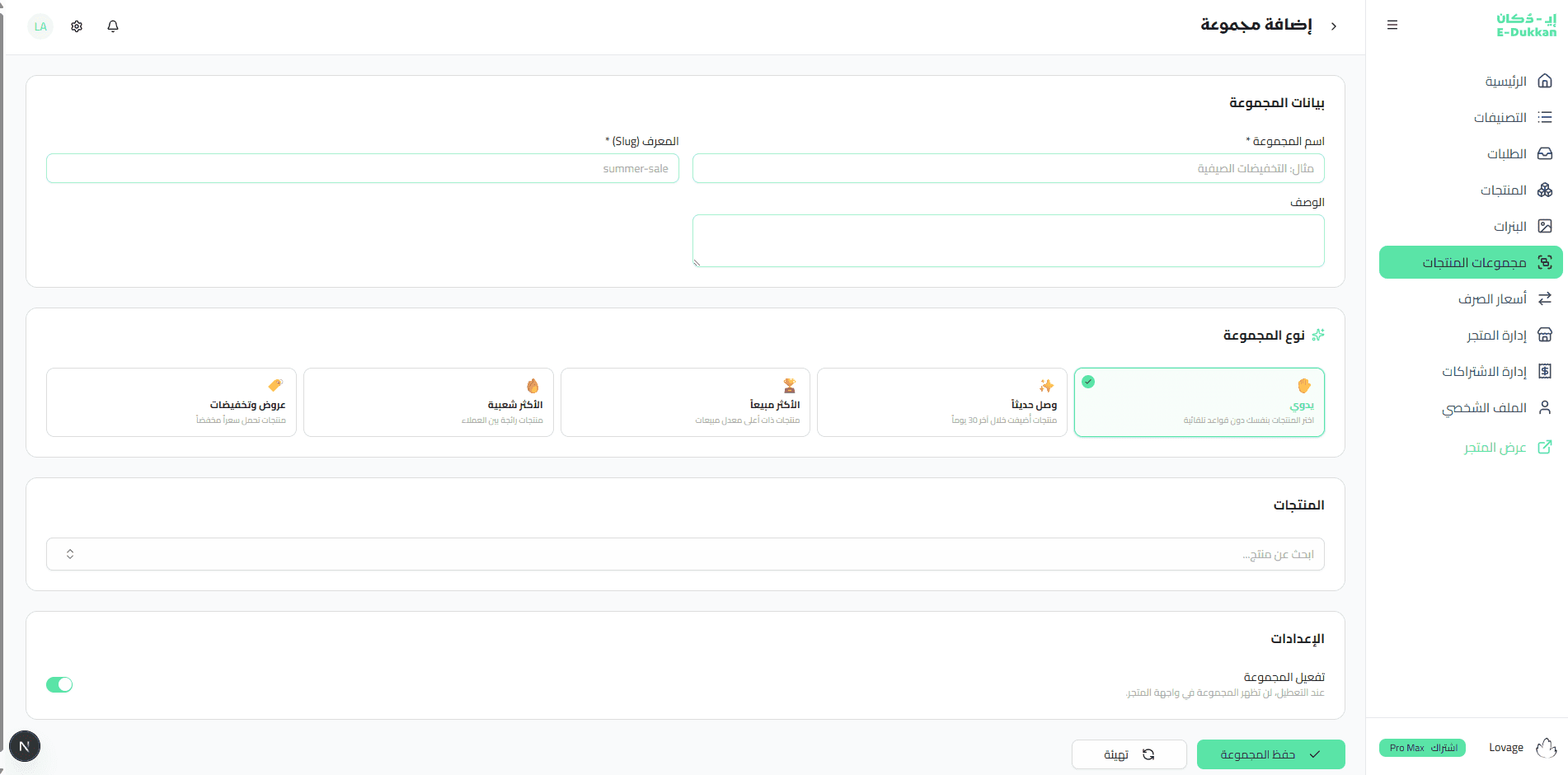The height and width of the screenshot is (775, 1568).
Task: Open the notifications bell
Action: coord(113,26)
